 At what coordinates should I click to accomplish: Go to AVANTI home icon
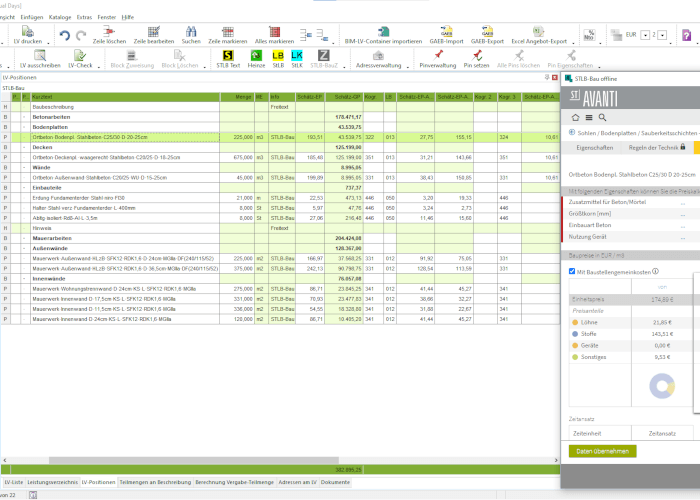click(575, 117)
